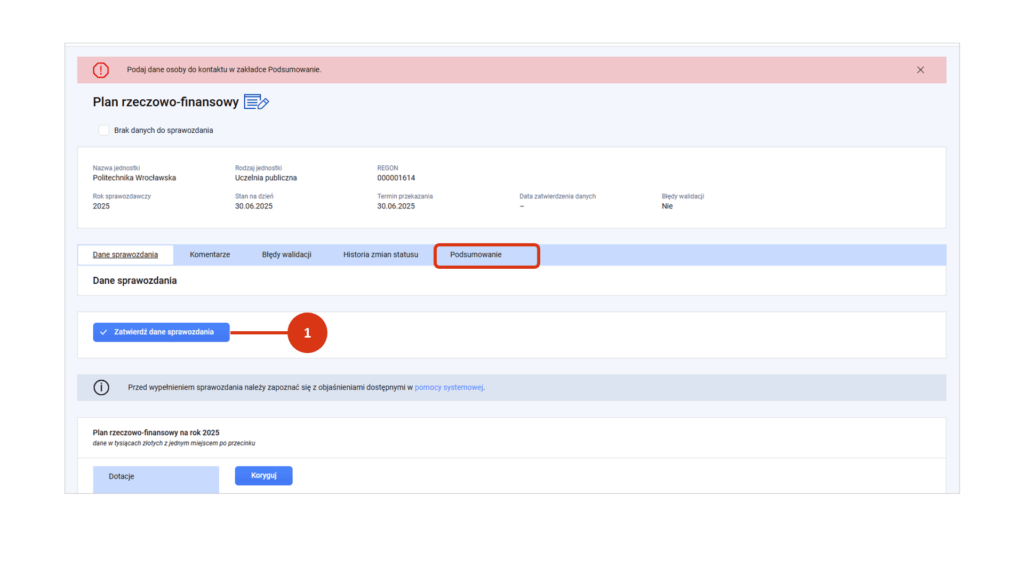This screenshot has height=576, width=1024.
Task: Follow the pomocy systemowej link
Action: tap(449, 387)
